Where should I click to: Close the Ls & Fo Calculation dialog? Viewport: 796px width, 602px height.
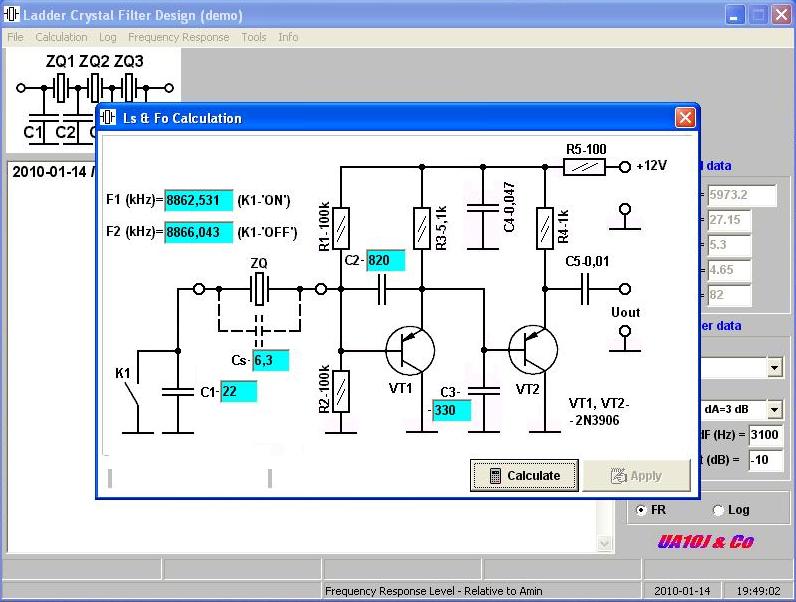click(685, 118)
